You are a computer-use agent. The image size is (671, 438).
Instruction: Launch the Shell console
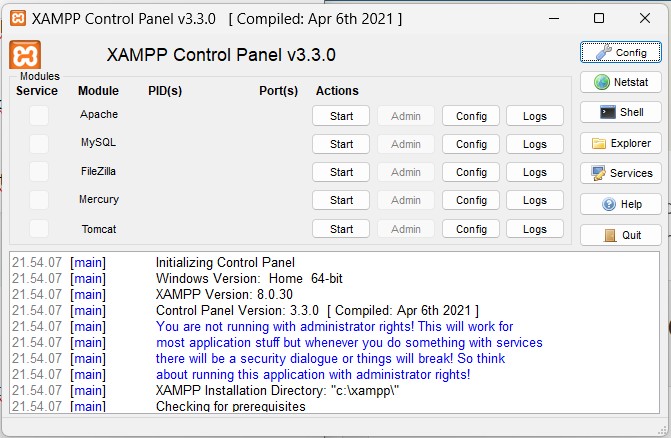(620, 112)
